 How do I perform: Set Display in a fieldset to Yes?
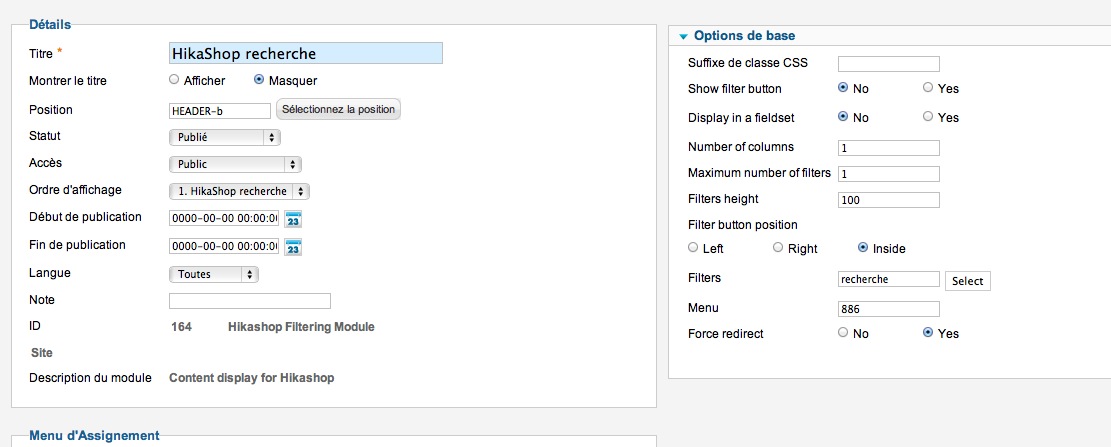[928, 117]
